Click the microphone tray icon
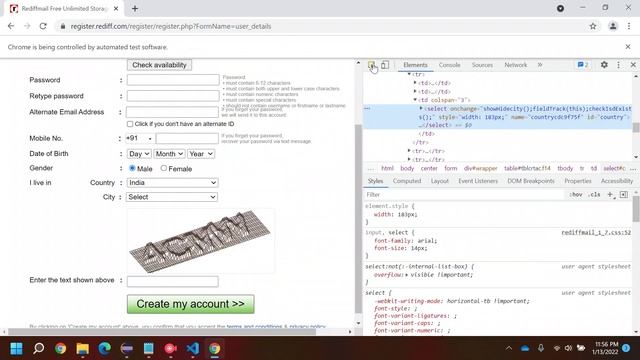The width and height of the screenshot is (640, 360). (x=541, y=348)
